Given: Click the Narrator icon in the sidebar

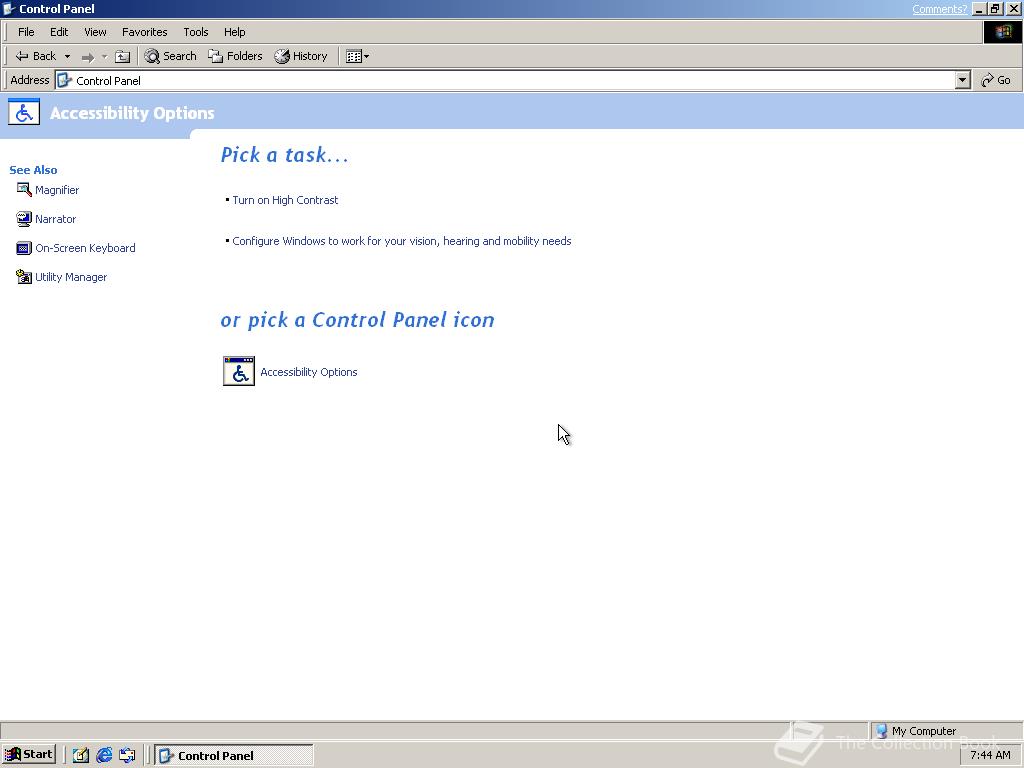Looking at the screenshot, I should coord(24,219).
